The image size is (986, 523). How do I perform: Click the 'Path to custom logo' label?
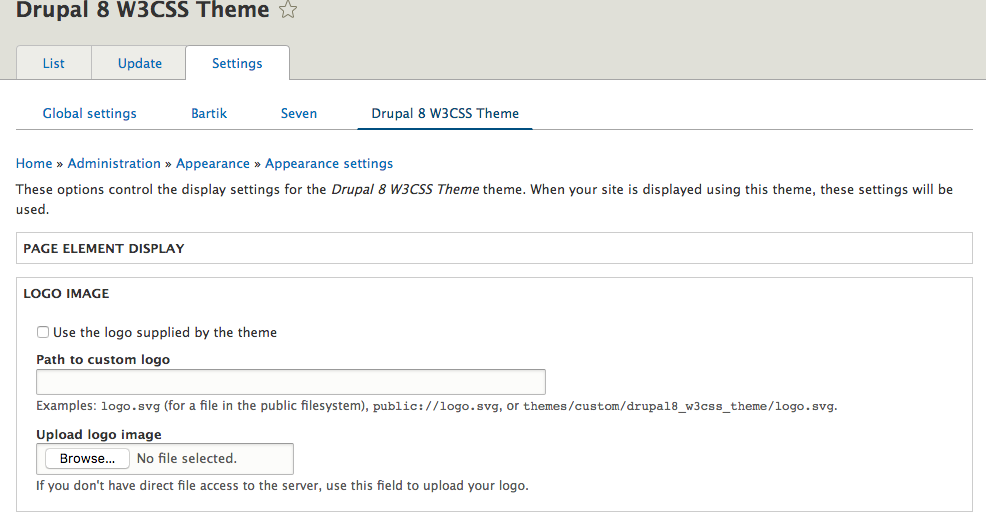click(103, 360)
